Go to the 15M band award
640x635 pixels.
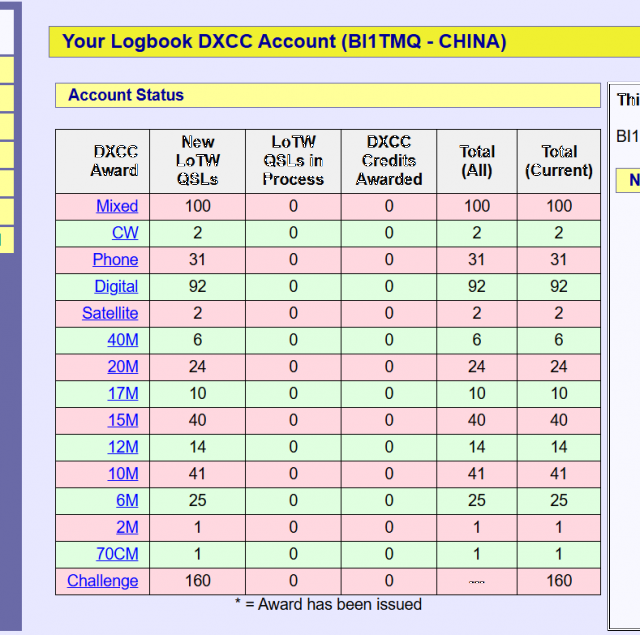pos(123,421)
